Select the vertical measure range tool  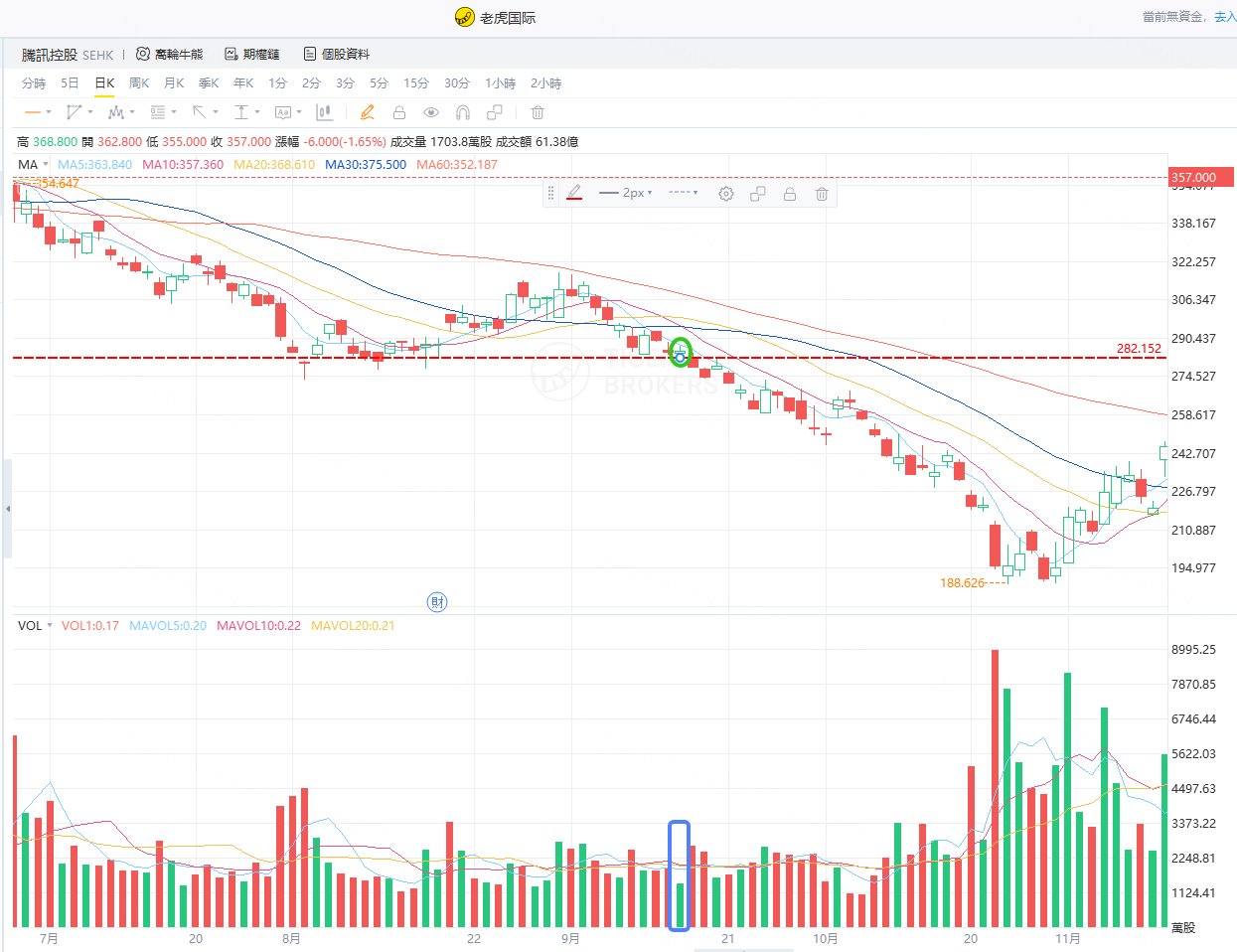[241, 112]
